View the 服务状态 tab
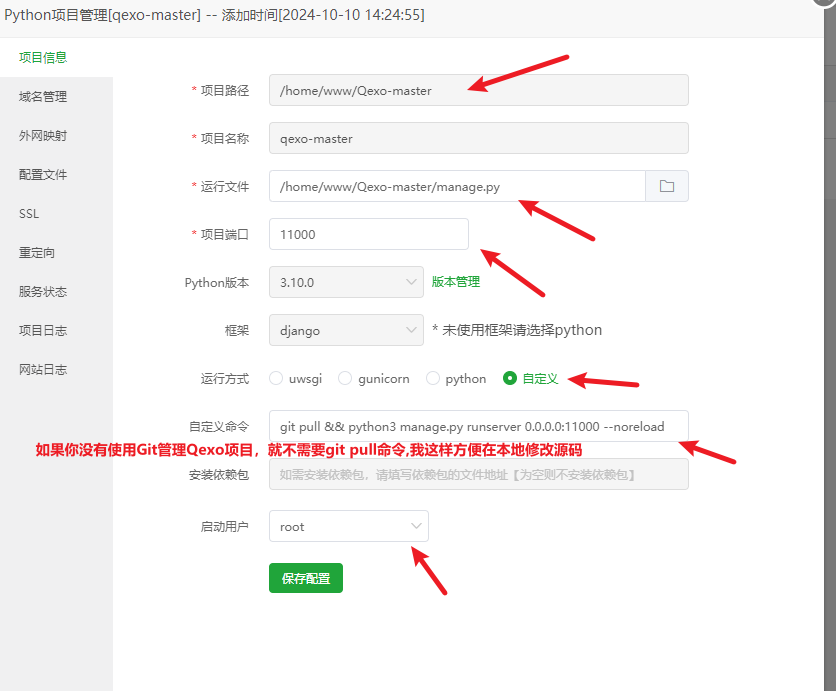 [43, 291]
